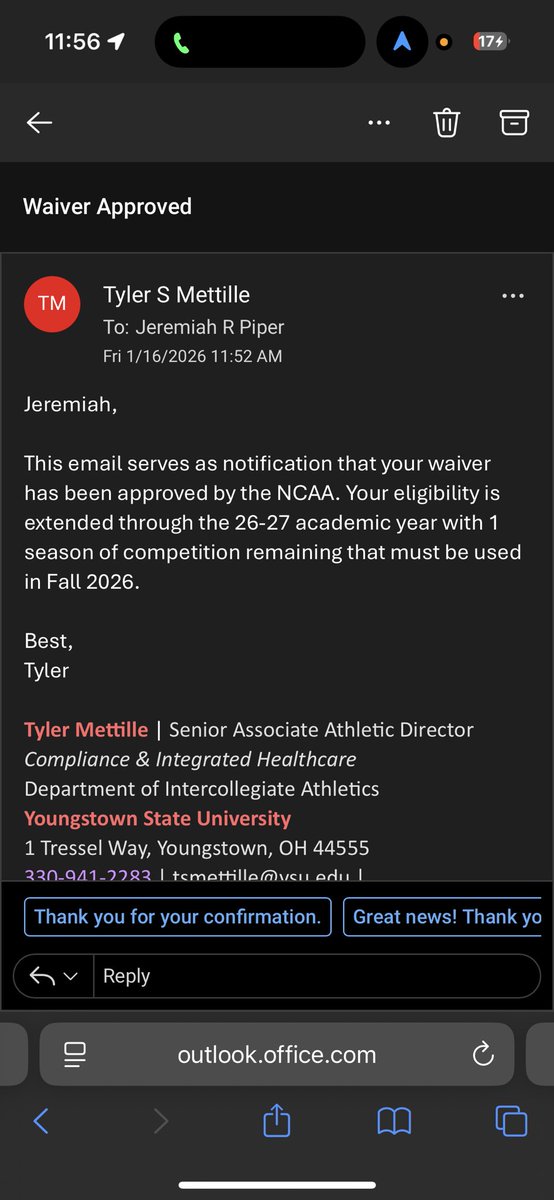Open Safari share sheet icon
The height and width of the screenshot is (1200, 554).
[x=276, y=1120]
